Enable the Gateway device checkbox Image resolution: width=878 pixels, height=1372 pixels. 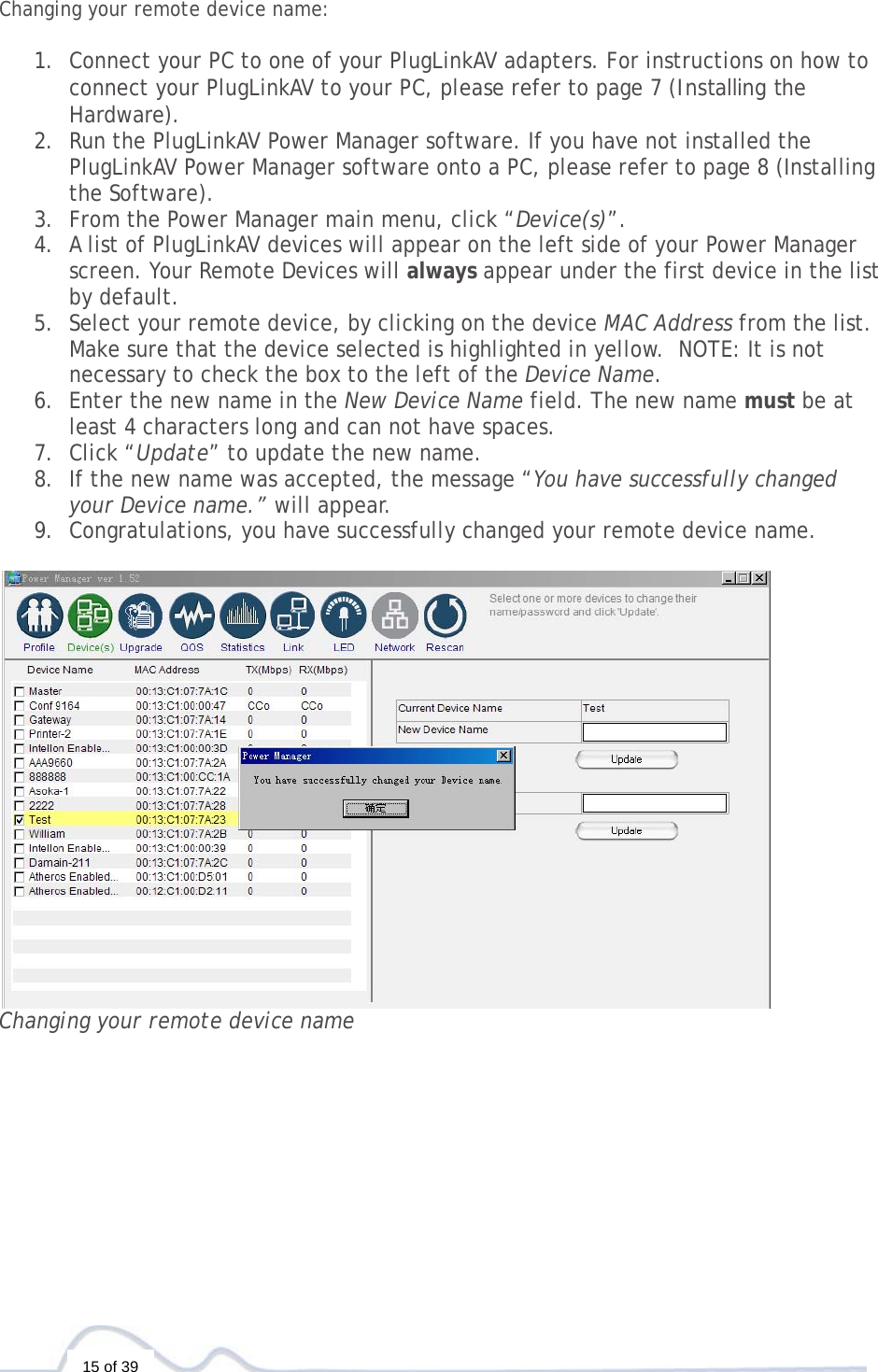point(20,719)
